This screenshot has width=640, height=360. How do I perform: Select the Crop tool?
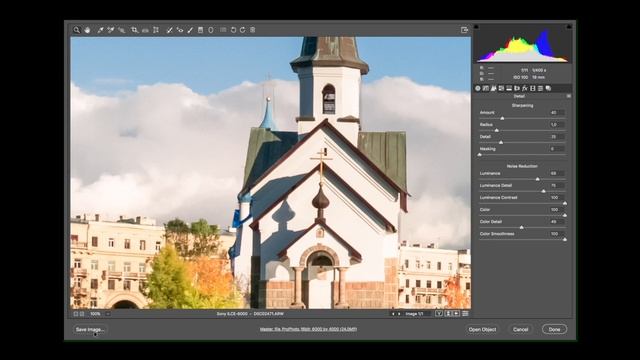pos(134,30)
